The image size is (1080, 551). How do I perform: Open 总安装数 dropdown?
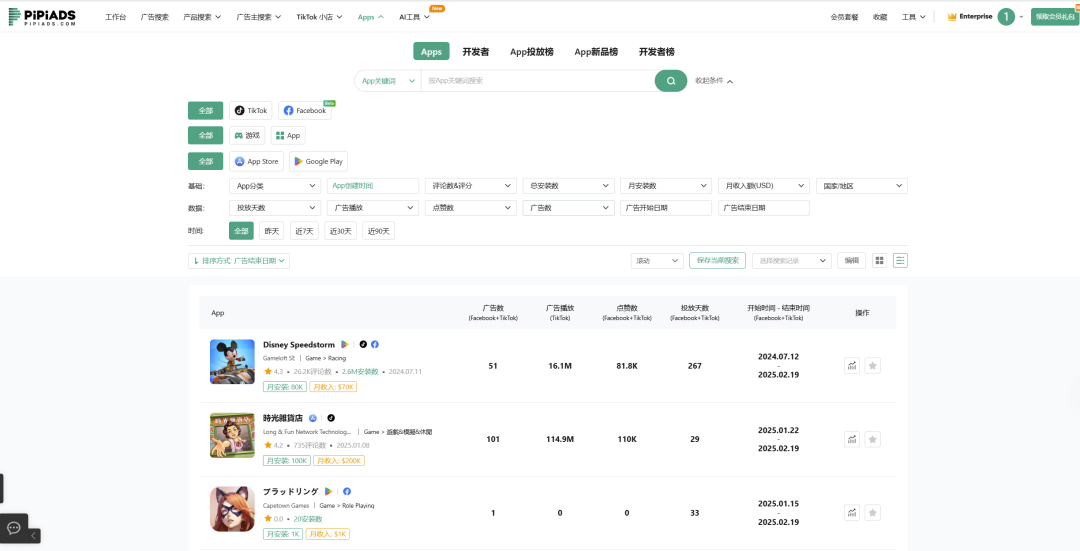(x=568, y=186)
